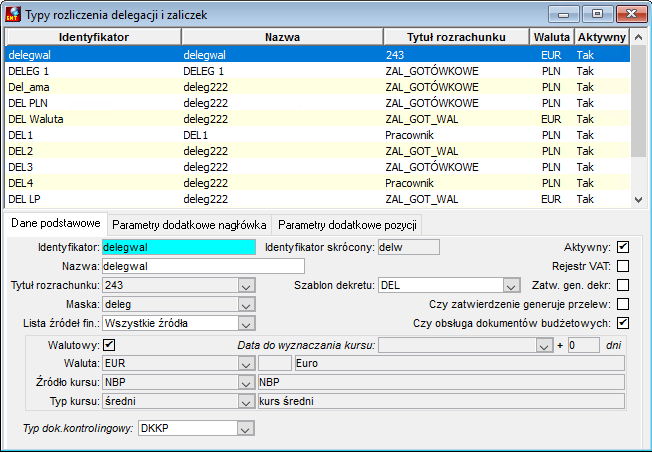
Task: Click the list scroll-down arrow
Action: 639,200
